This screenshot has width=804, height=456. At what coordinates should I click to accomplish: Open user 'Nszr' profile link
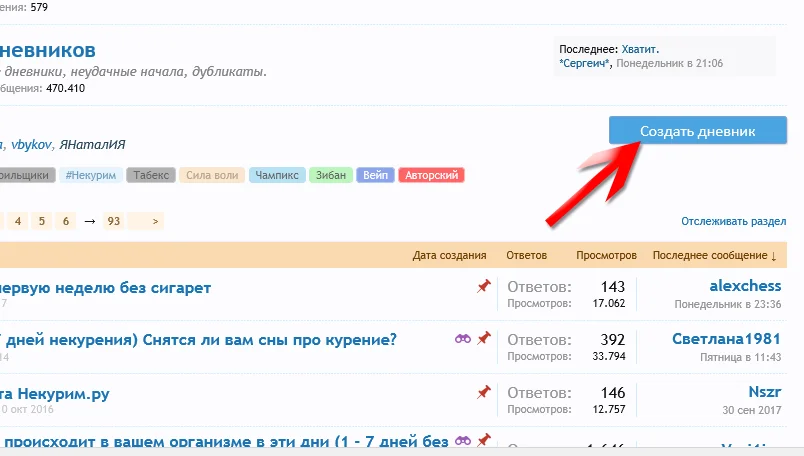coord(765,392)
